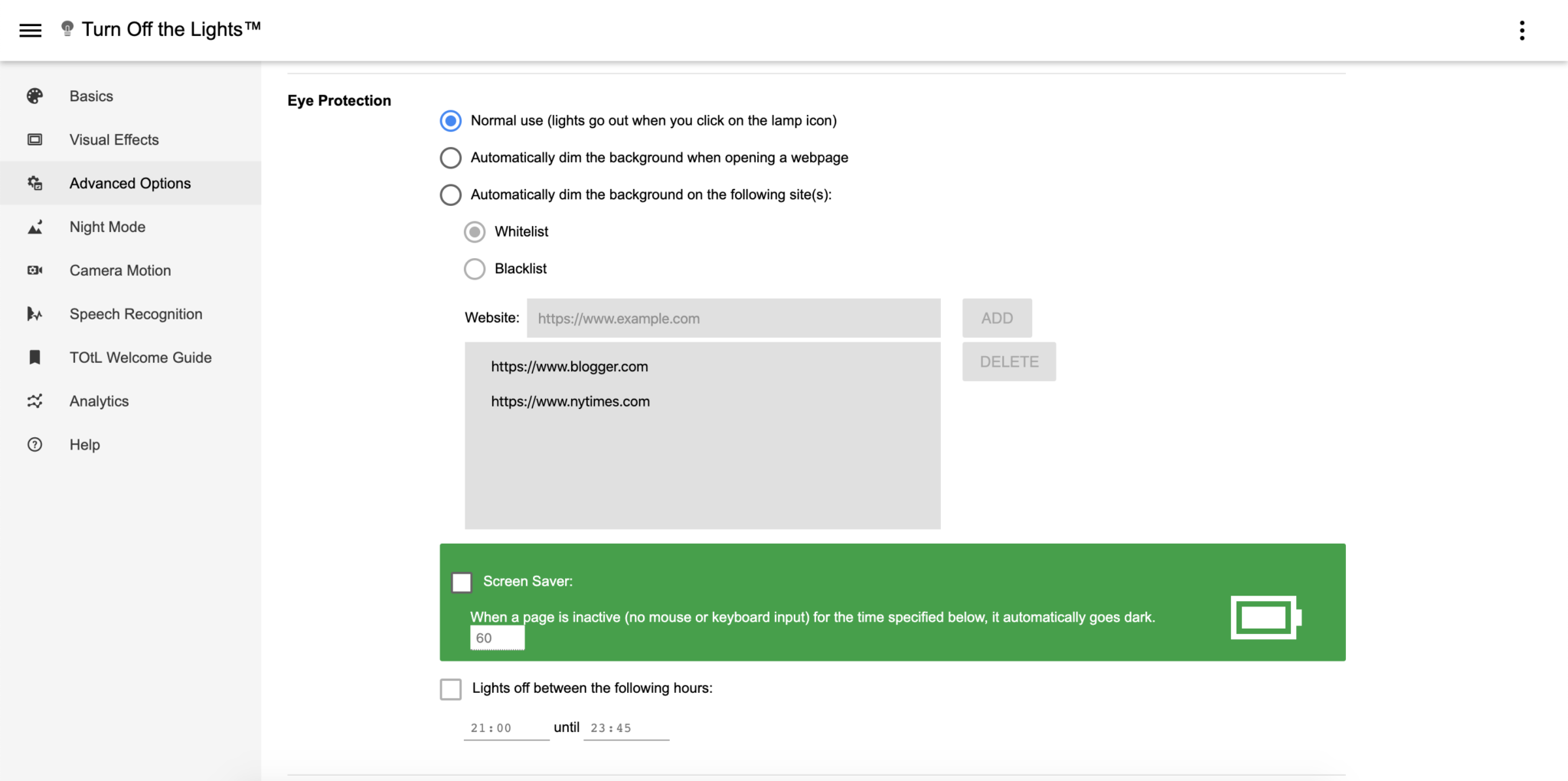
Task: Open the three-dot more options menu
Action: 1521,31
